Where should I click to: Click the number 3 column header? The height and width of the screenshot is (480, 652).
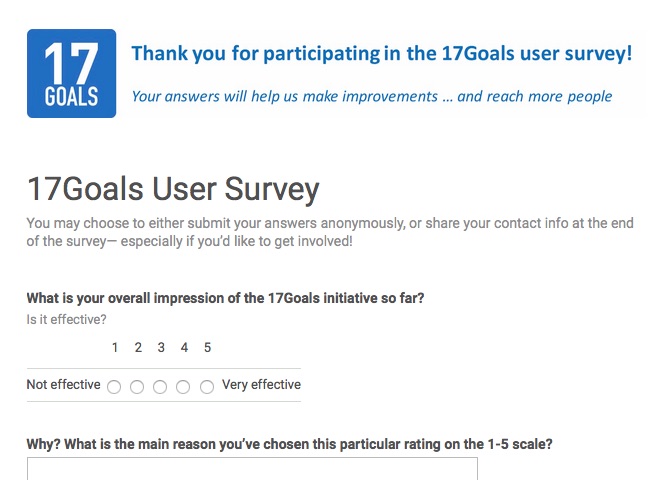pos(161,347)
